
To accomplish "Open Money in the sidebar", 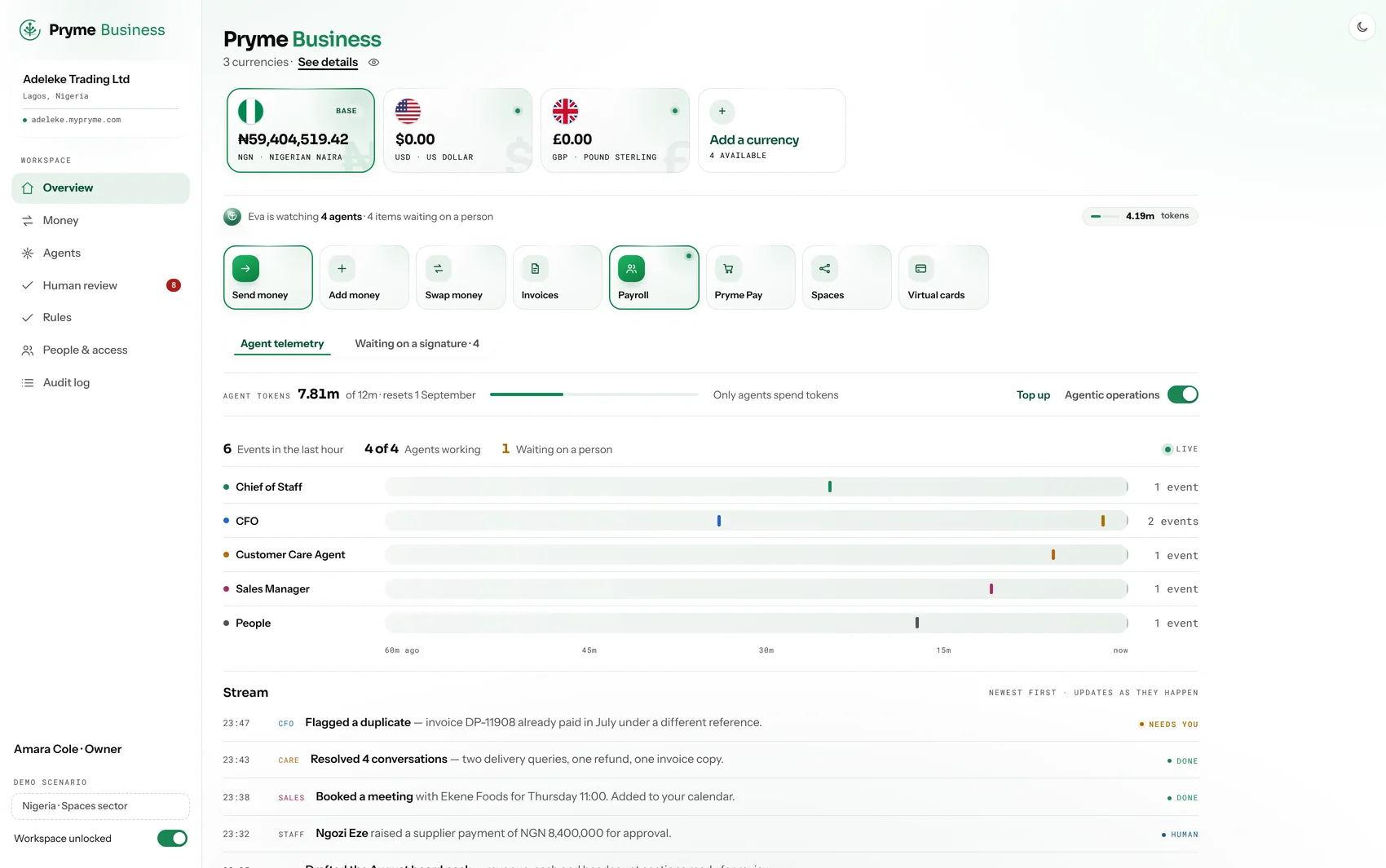I will point(100,220).
